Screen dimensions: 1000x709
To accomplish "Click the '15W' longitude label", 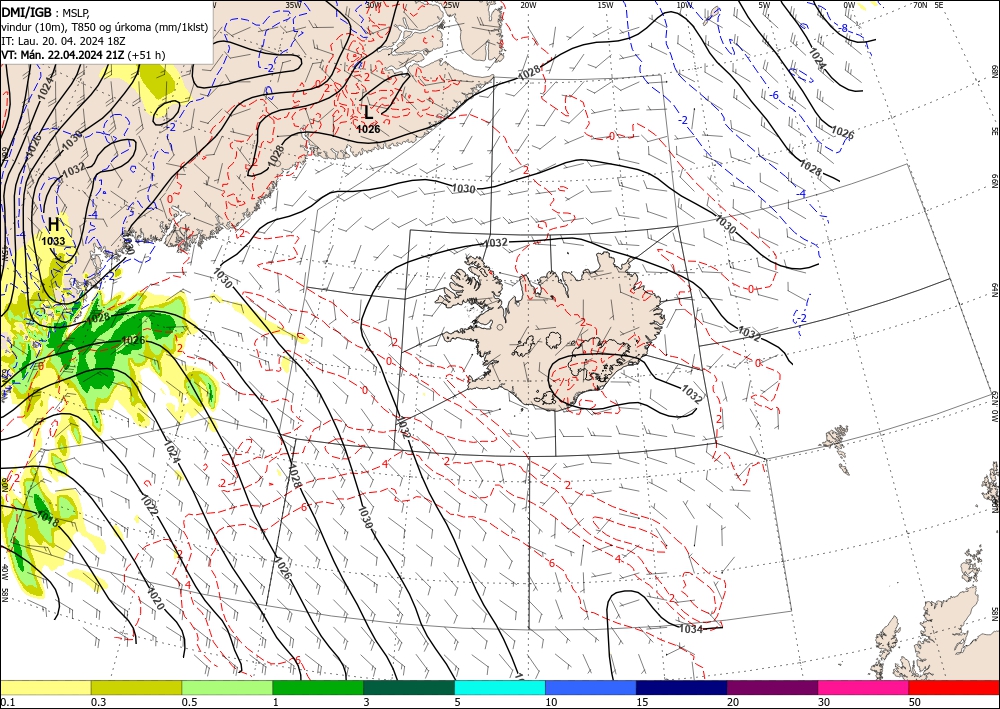I will pyautogui.click(x=606, y=5).
